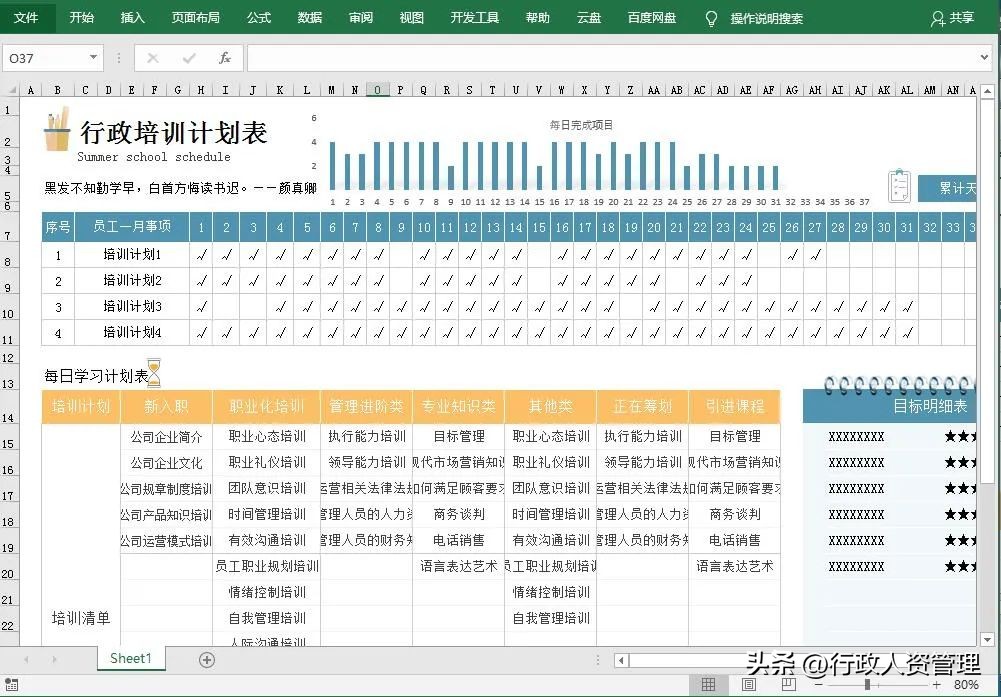
Task: Click the 文件 (File) menu
Action: tap(27, 17)
